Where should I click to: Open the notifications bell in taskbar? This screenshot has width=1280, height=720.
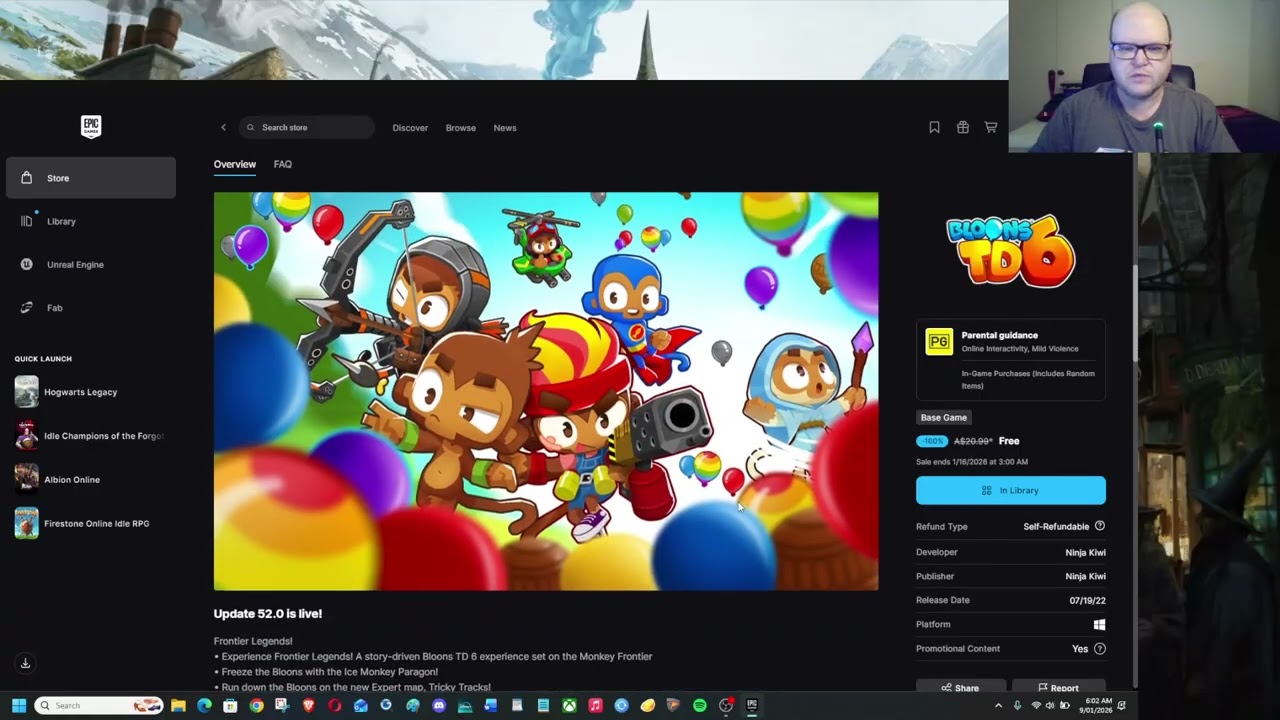(1121, 705)
